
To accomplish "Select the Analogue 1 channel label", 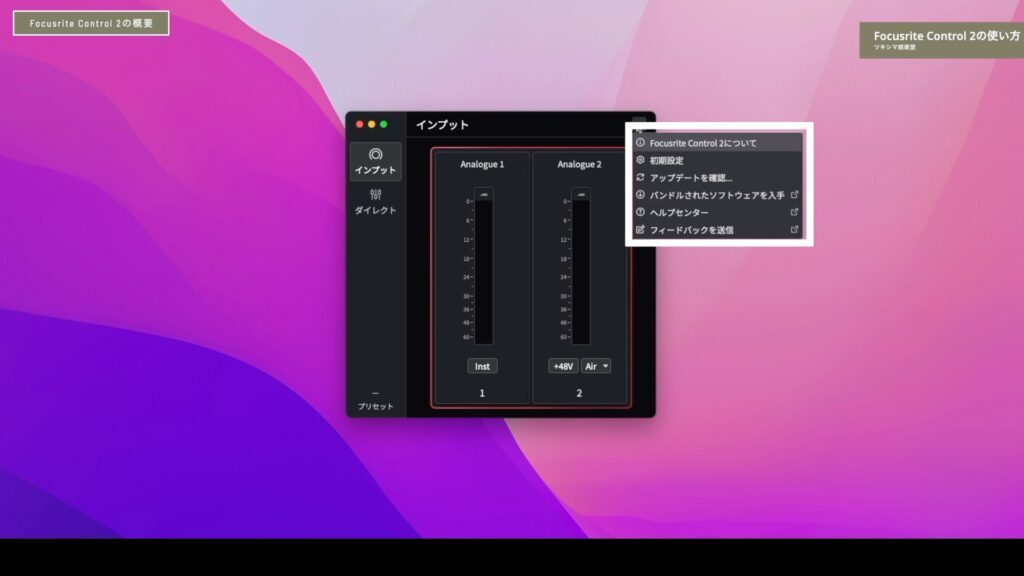I will [x=482, y=164].
